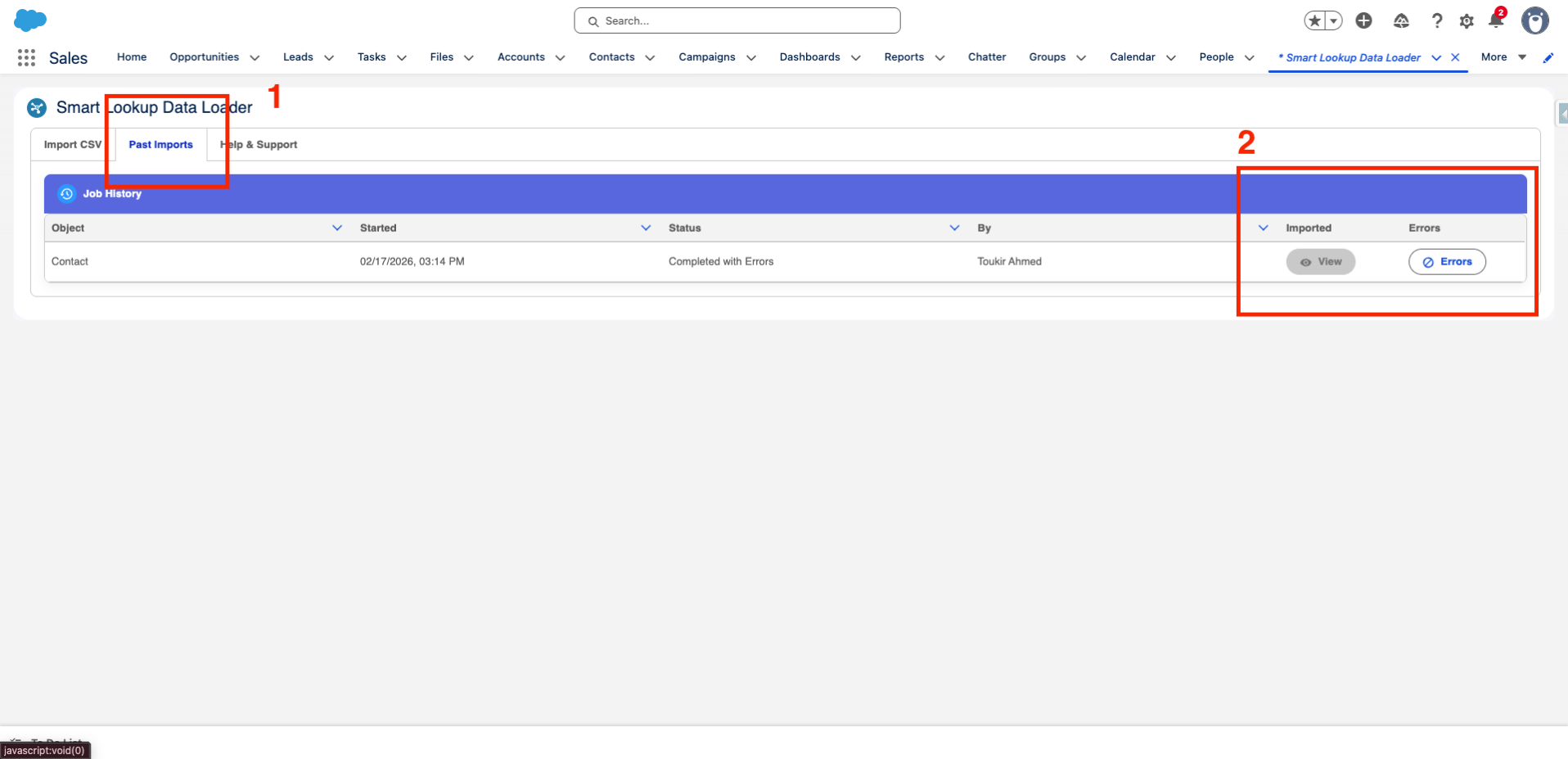
Task: Open Setup via the gear icon
Action: 1467,20
